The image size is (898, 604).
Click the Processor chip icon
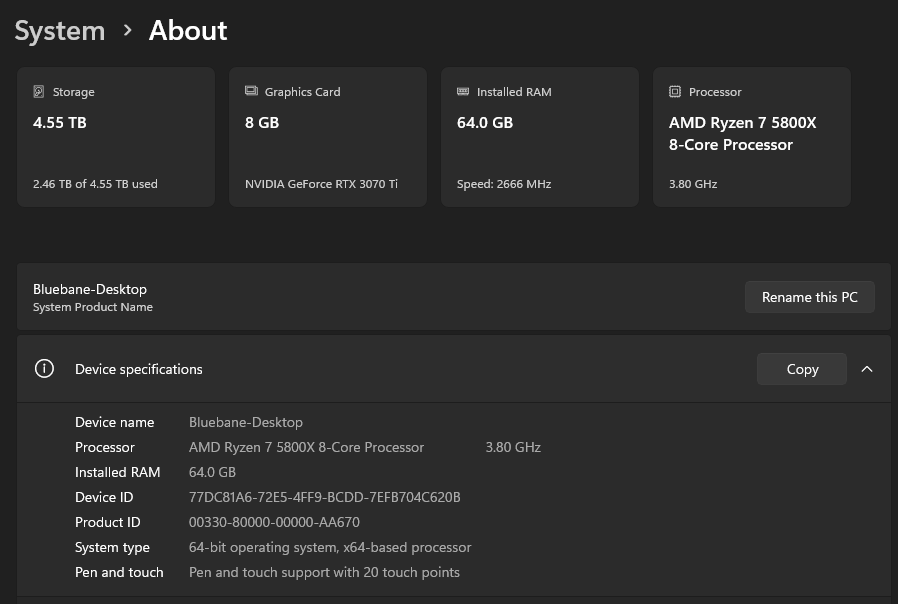tap(675, 91)
